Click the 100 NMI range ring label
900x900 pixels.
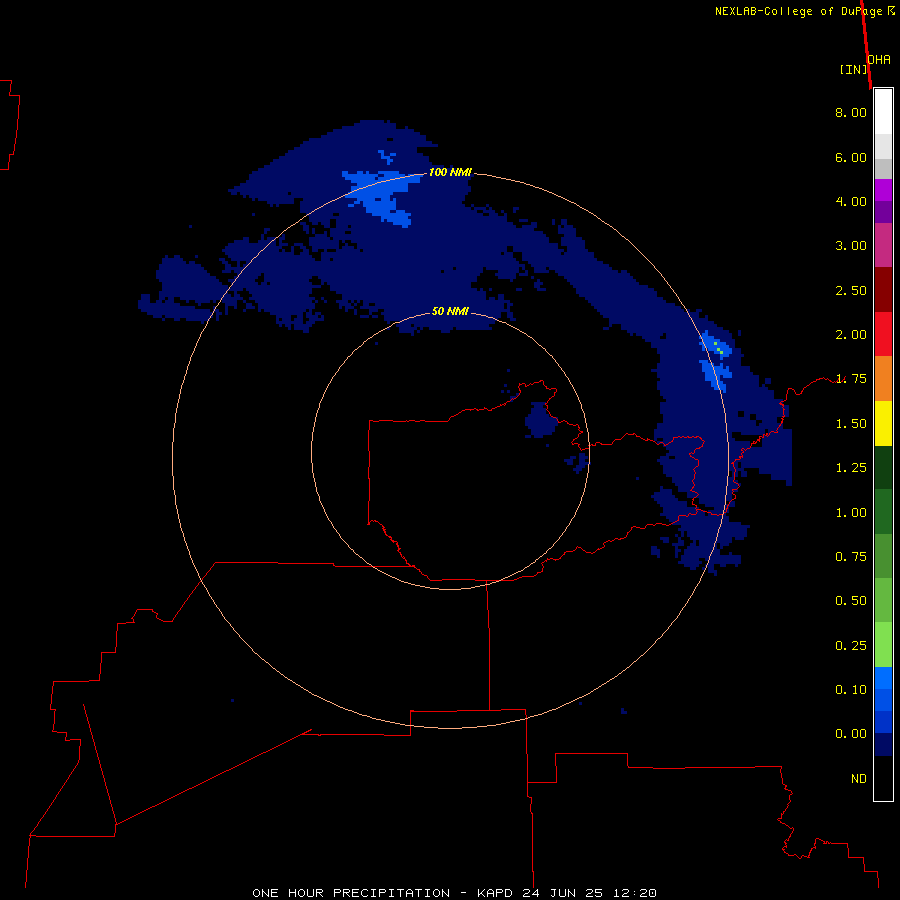click(450, 172)
